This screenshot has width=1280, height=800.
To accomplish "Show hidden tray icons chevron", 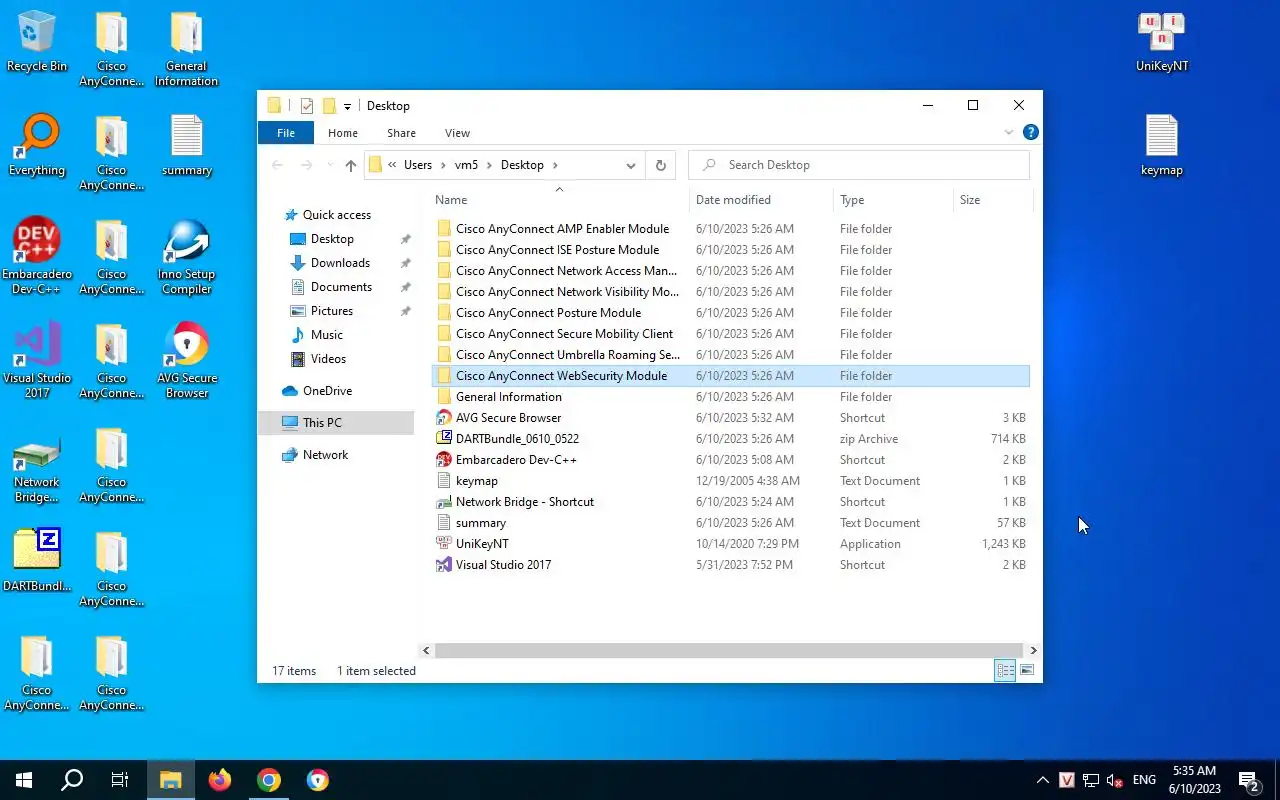I will (1042, 780).
